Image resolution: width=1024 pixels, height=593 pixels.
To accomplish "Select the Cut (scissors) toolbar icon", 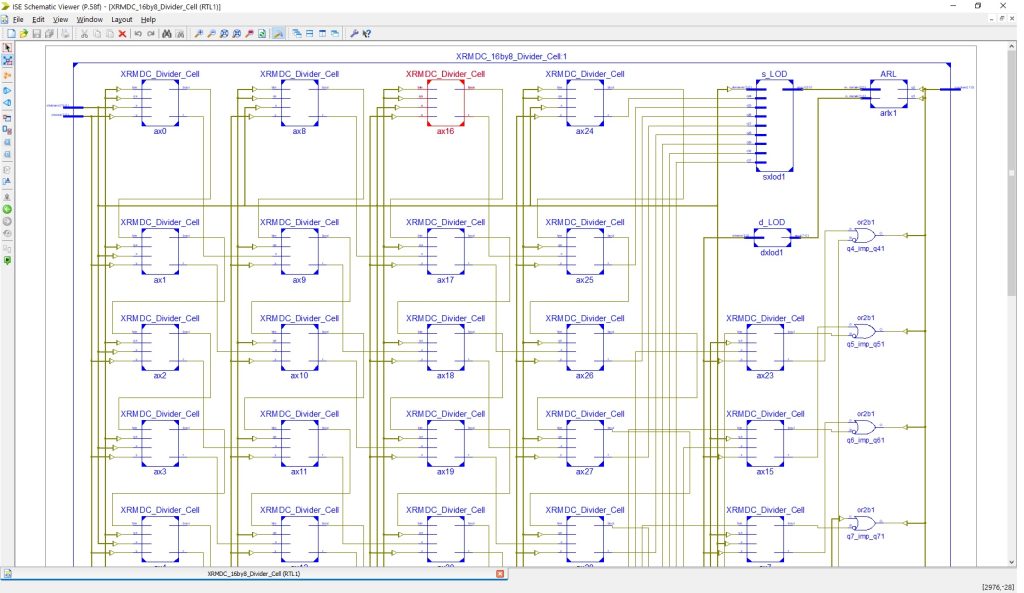I will [x=85, y=33].
